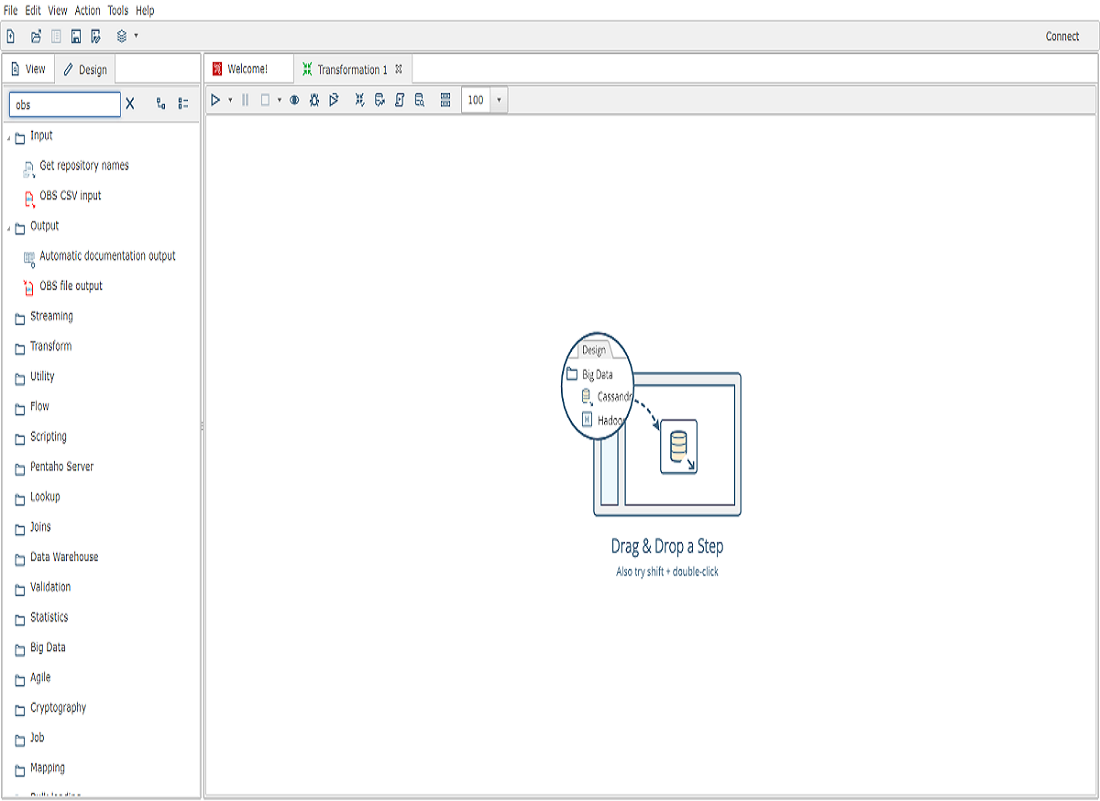The image size is (1100, 801).
Task: Debug the transformation using the bug icon
Action: pos(314,100)
